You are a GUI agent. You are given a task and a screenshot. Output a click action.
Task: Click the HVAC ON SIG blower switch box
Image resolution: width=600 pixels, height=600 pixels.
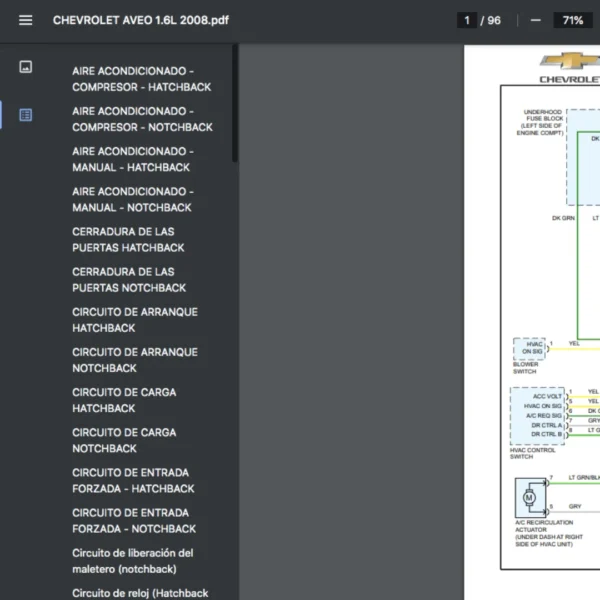tap(529, 348)
